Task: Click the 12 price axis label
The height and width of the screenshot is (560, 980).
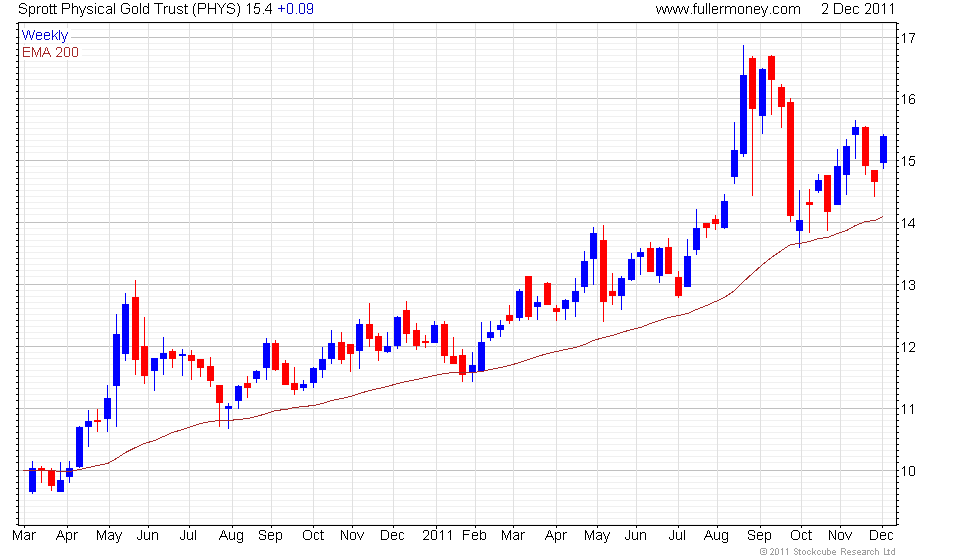Action: tap(908, 347)
